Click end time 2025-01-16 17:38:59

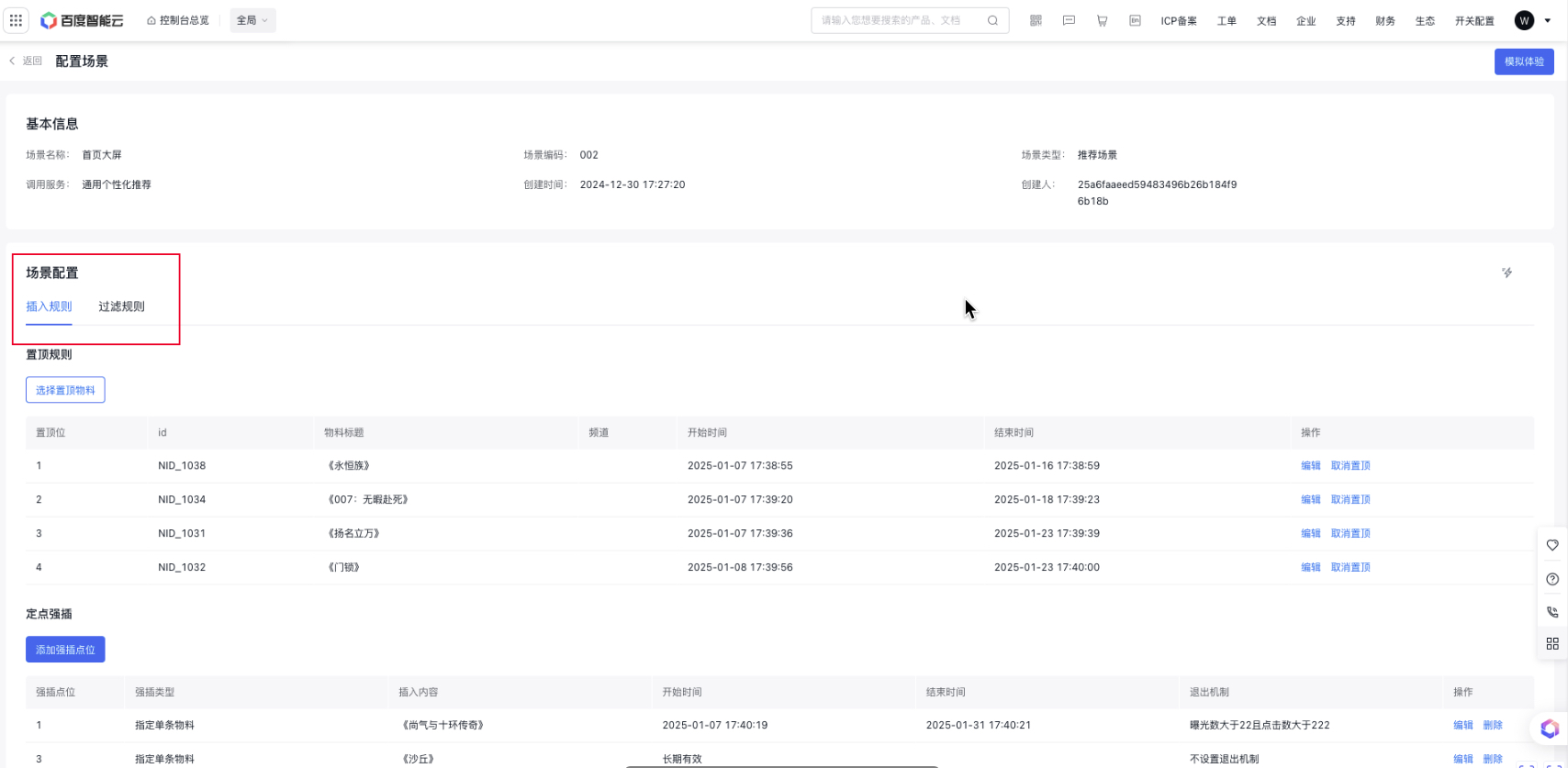point(1047,465)
